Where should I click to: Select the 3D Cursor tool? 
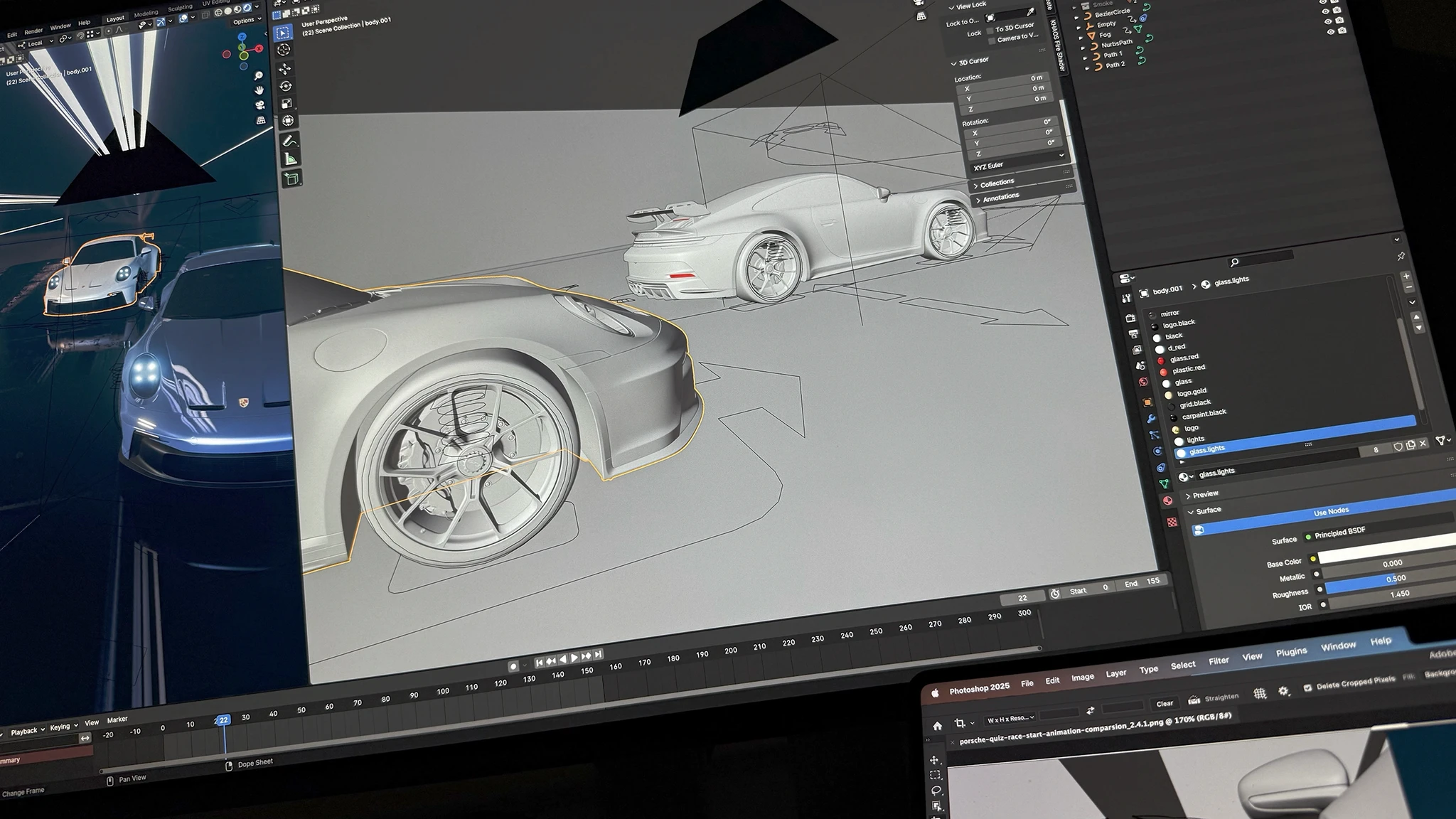point(284,50)
